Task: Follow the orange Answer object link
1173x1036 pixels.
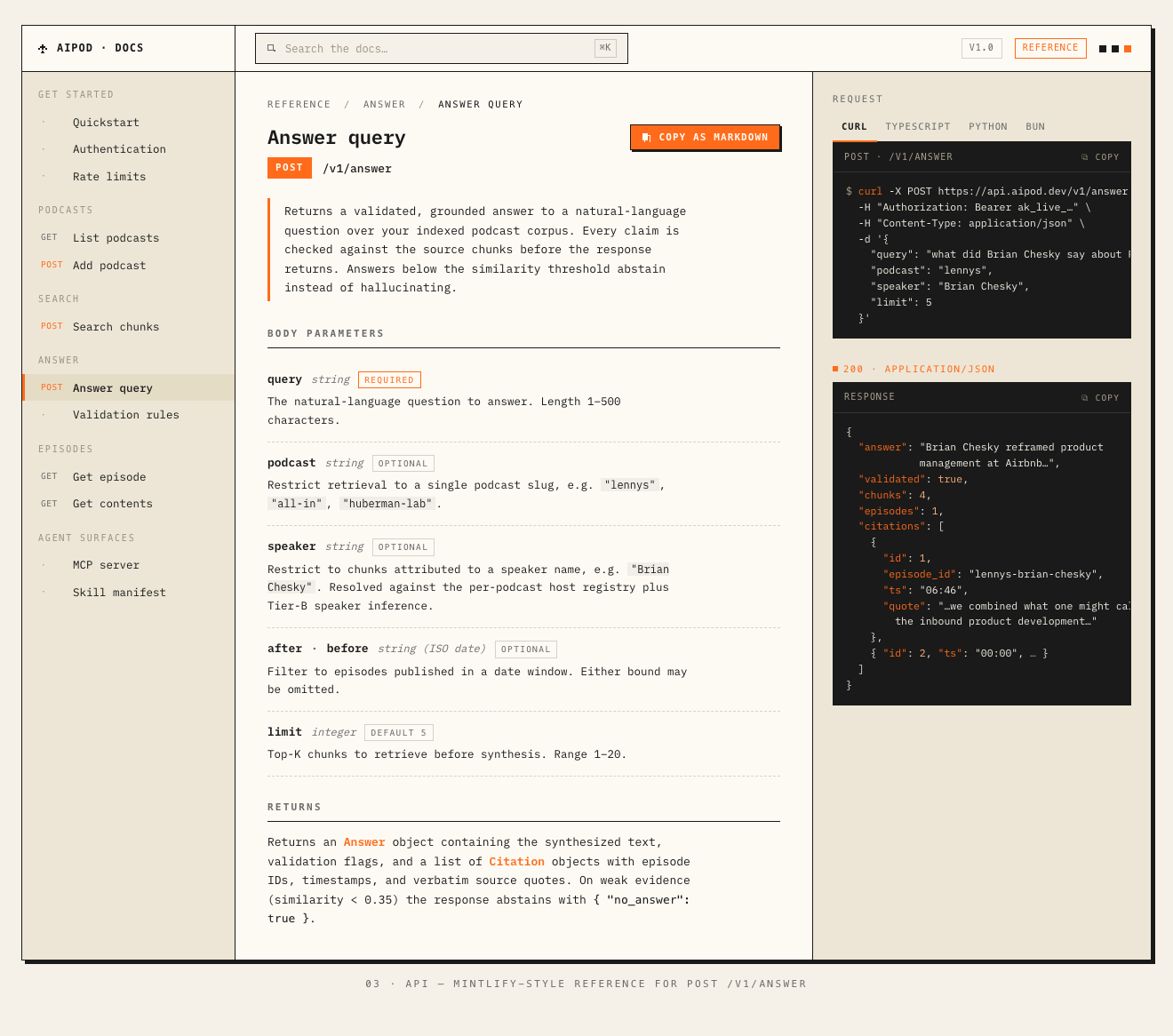Action: [364, 842]
